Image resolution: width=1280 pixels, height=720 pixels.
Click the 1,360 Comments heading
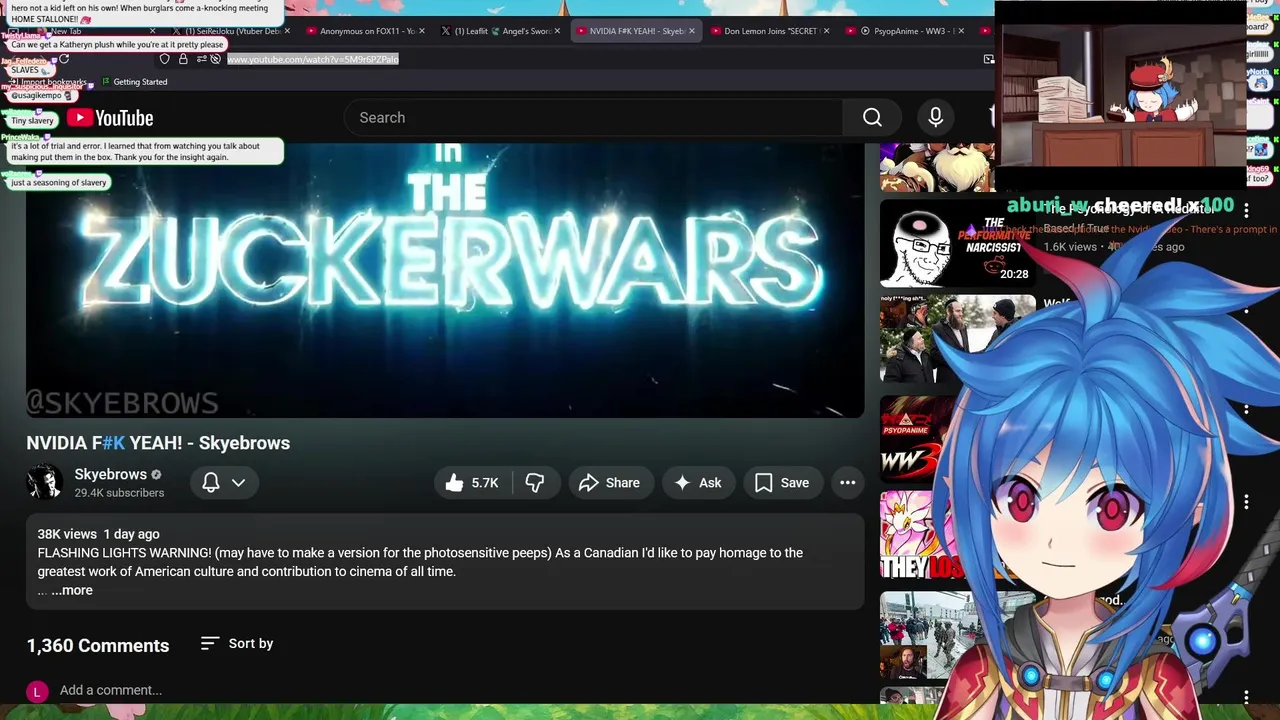[98, 645]
